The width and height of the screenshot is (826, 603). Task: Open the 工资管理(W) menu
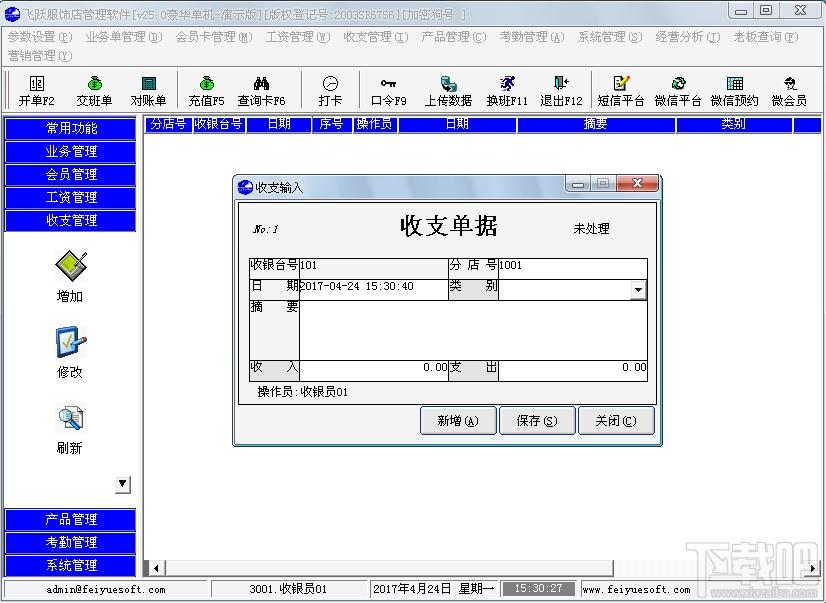(x=297, y=37)
